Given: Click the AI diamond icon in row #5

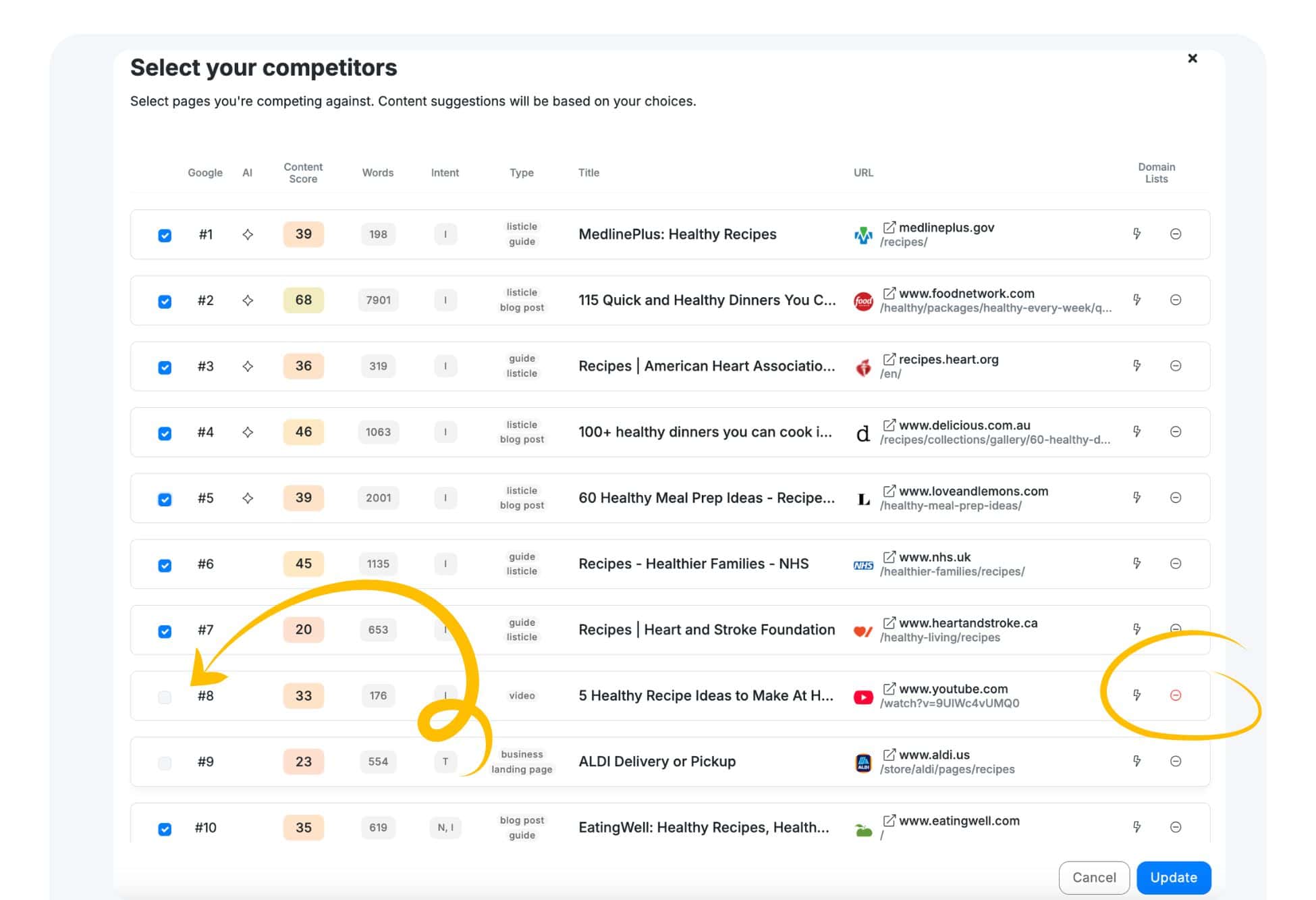Looking at the screenshot, I should [248, 498].
